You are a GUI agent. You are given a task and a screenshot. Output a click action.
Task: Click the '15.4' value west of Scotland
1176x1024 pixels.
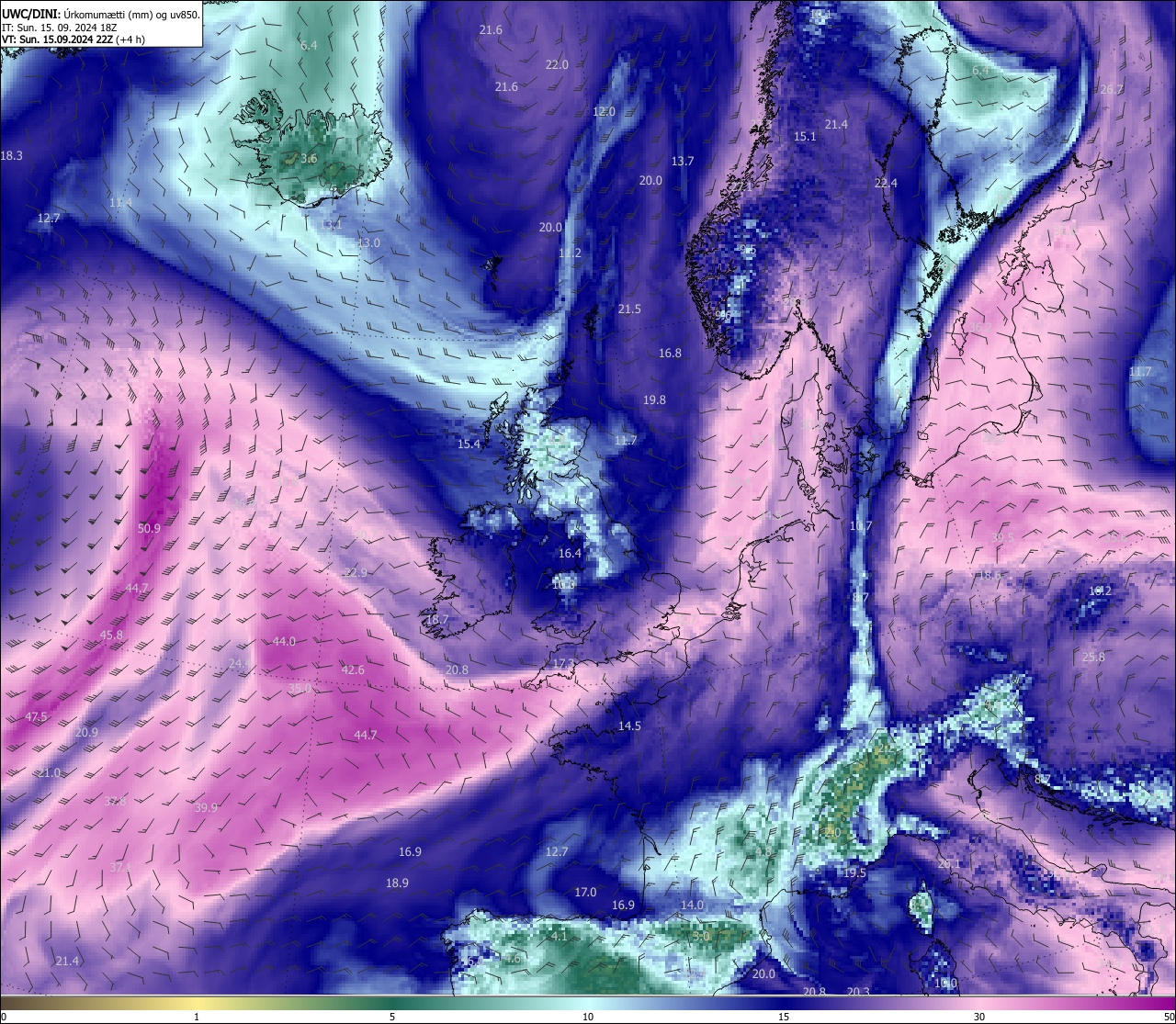(x=469, y=444)
